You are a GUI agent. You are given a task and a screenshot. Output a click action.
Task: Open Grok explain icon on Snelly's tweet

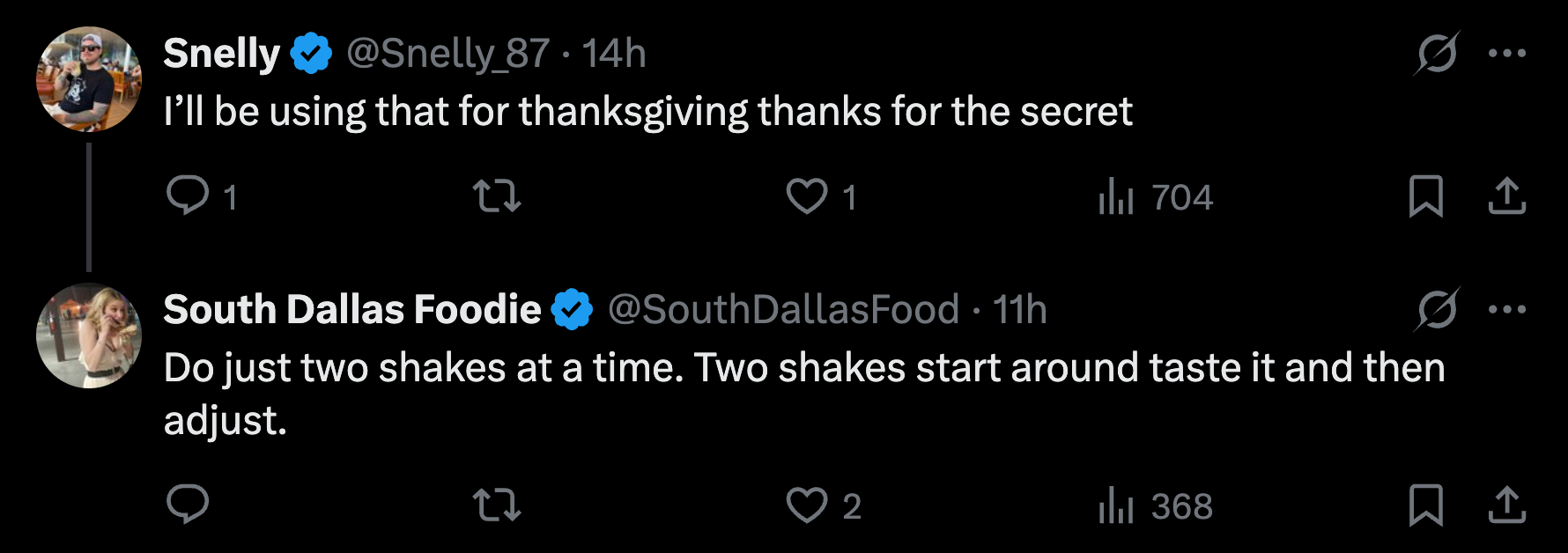tap(1437, 54)
